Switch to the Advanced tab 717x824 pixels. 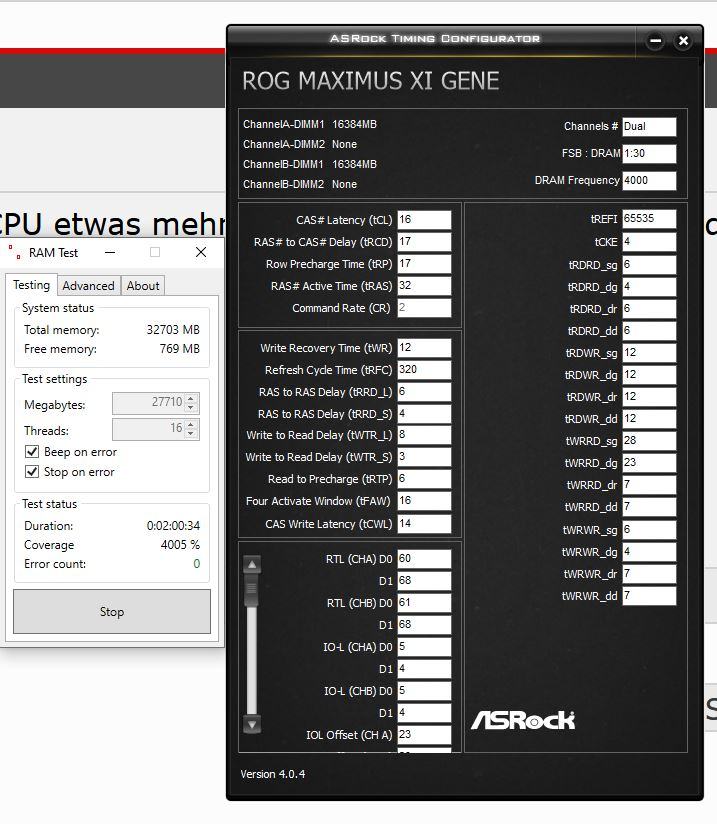tap(88, 286)
